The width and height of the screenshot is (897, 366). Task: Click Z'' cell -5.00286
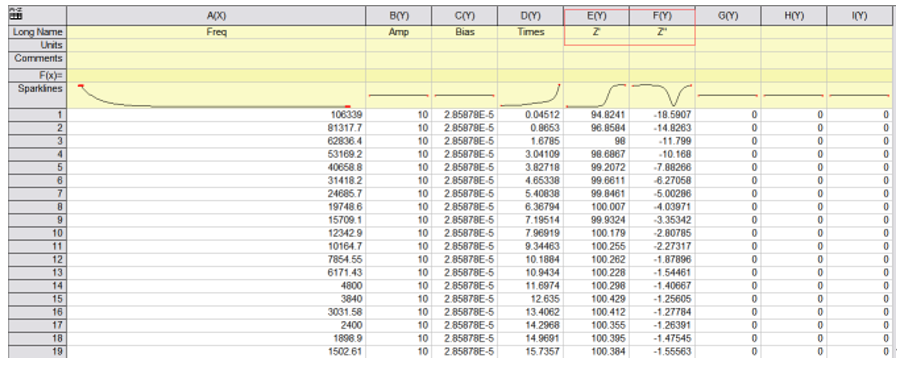pyautogui.click(x=662, y=193)
